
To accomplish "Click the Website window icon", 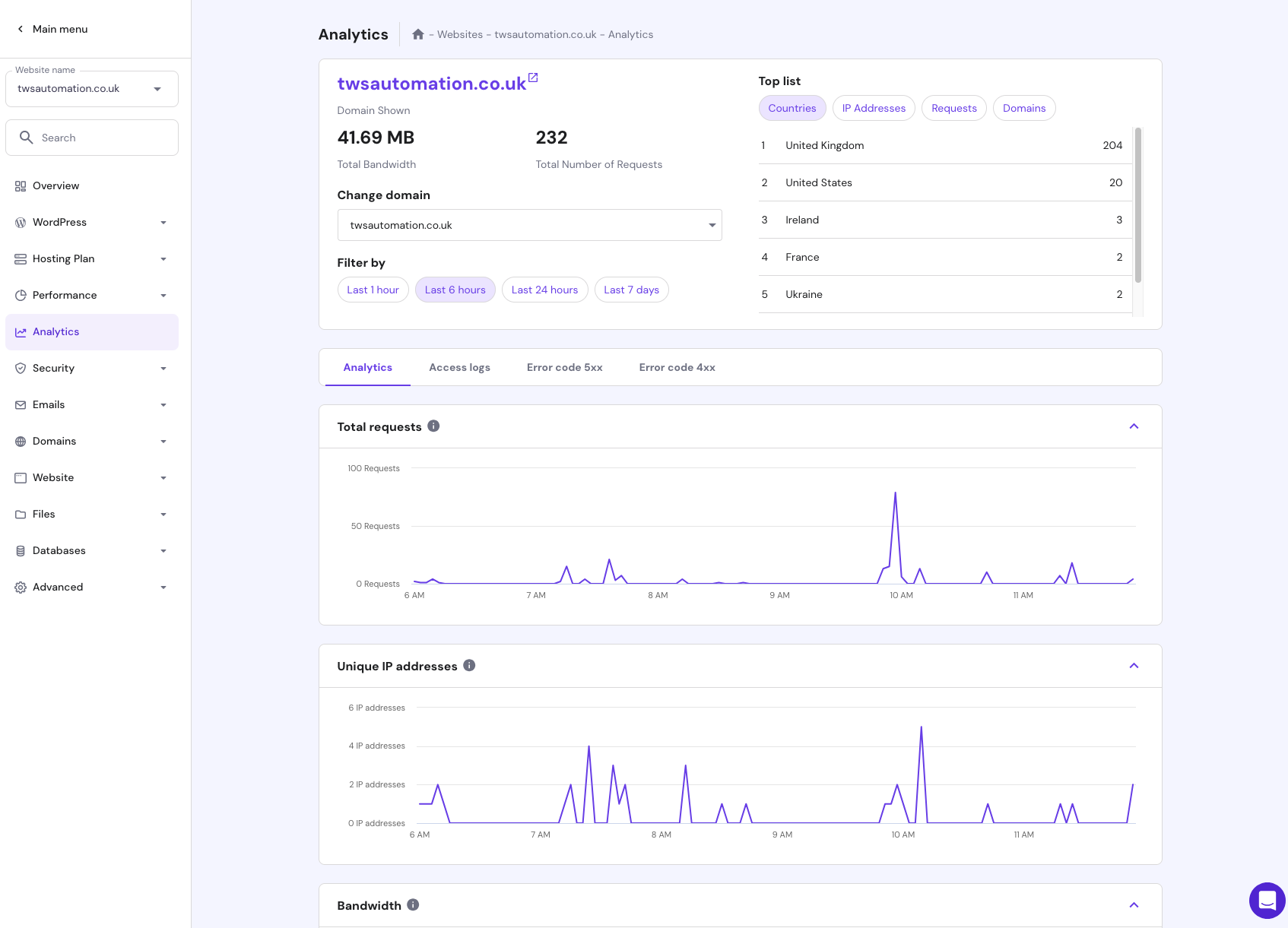I will coord(21,478).
